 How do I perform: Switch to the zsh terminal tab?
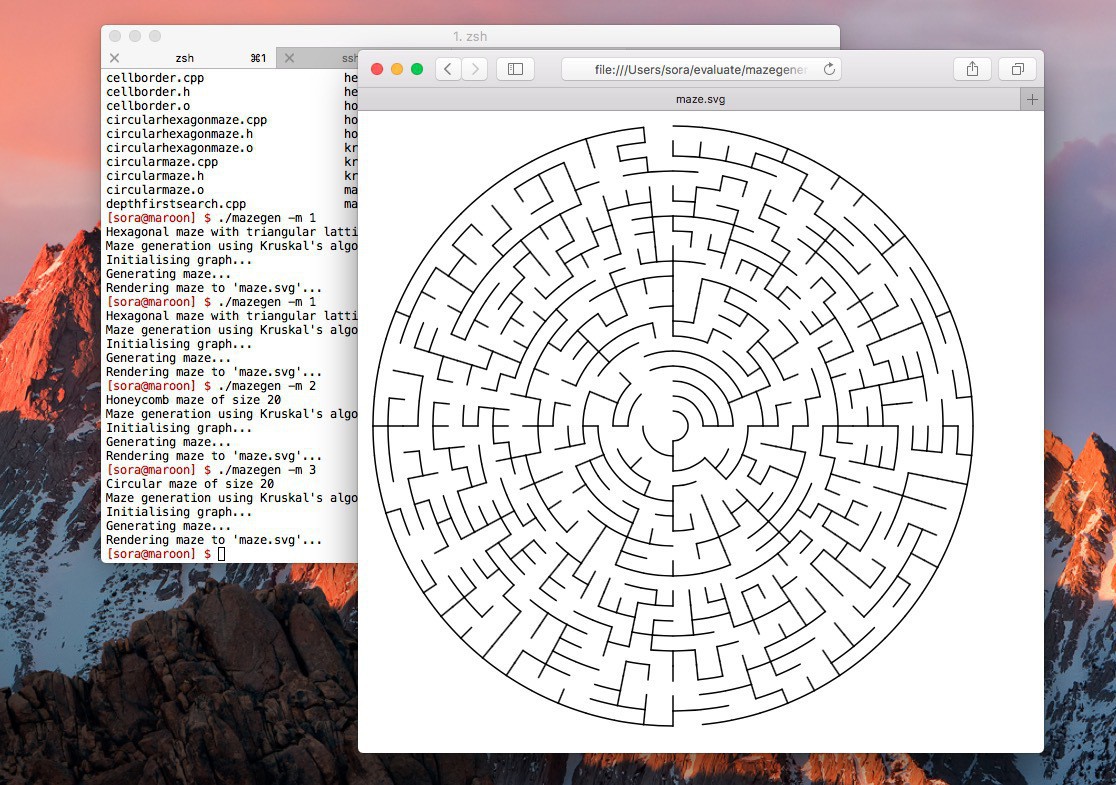coord(185,59)
